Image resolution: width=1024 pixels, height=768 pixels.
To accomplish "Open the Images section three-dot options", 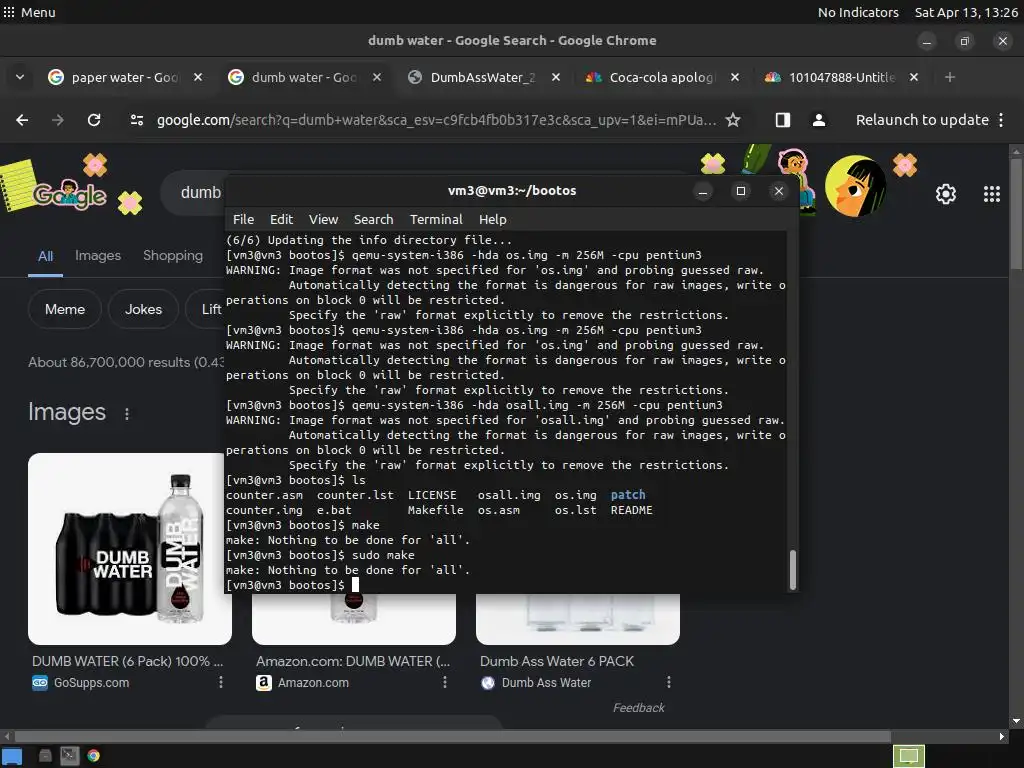I will (127, 413).
